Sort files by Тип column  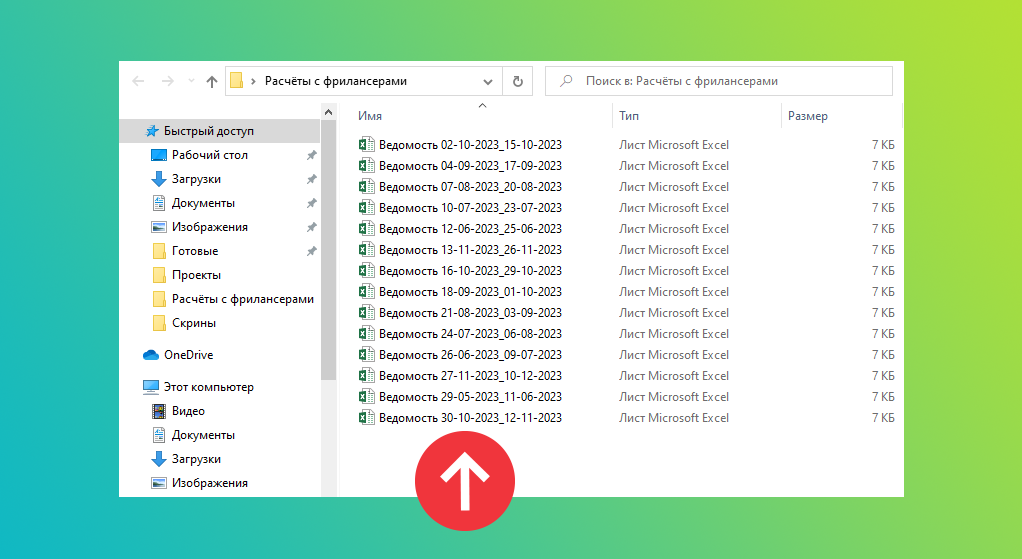(x=629, y=116)
